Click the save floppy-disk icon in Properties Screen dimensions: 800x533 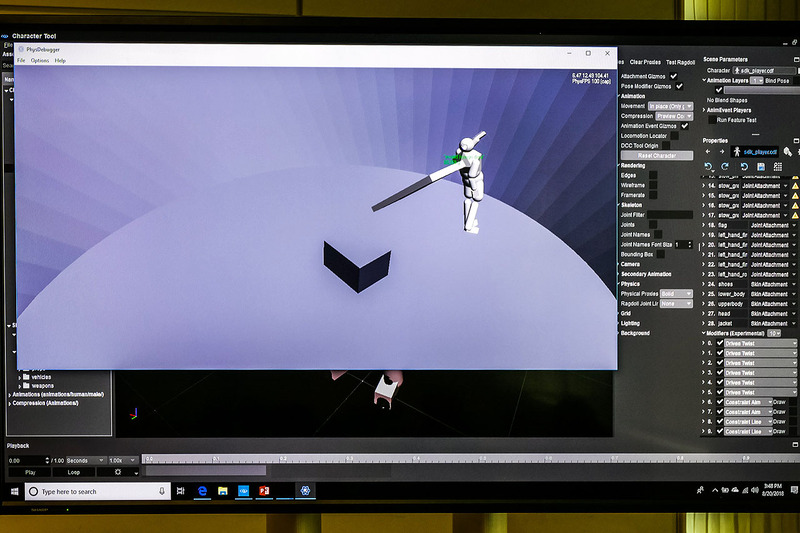point(761,167)
